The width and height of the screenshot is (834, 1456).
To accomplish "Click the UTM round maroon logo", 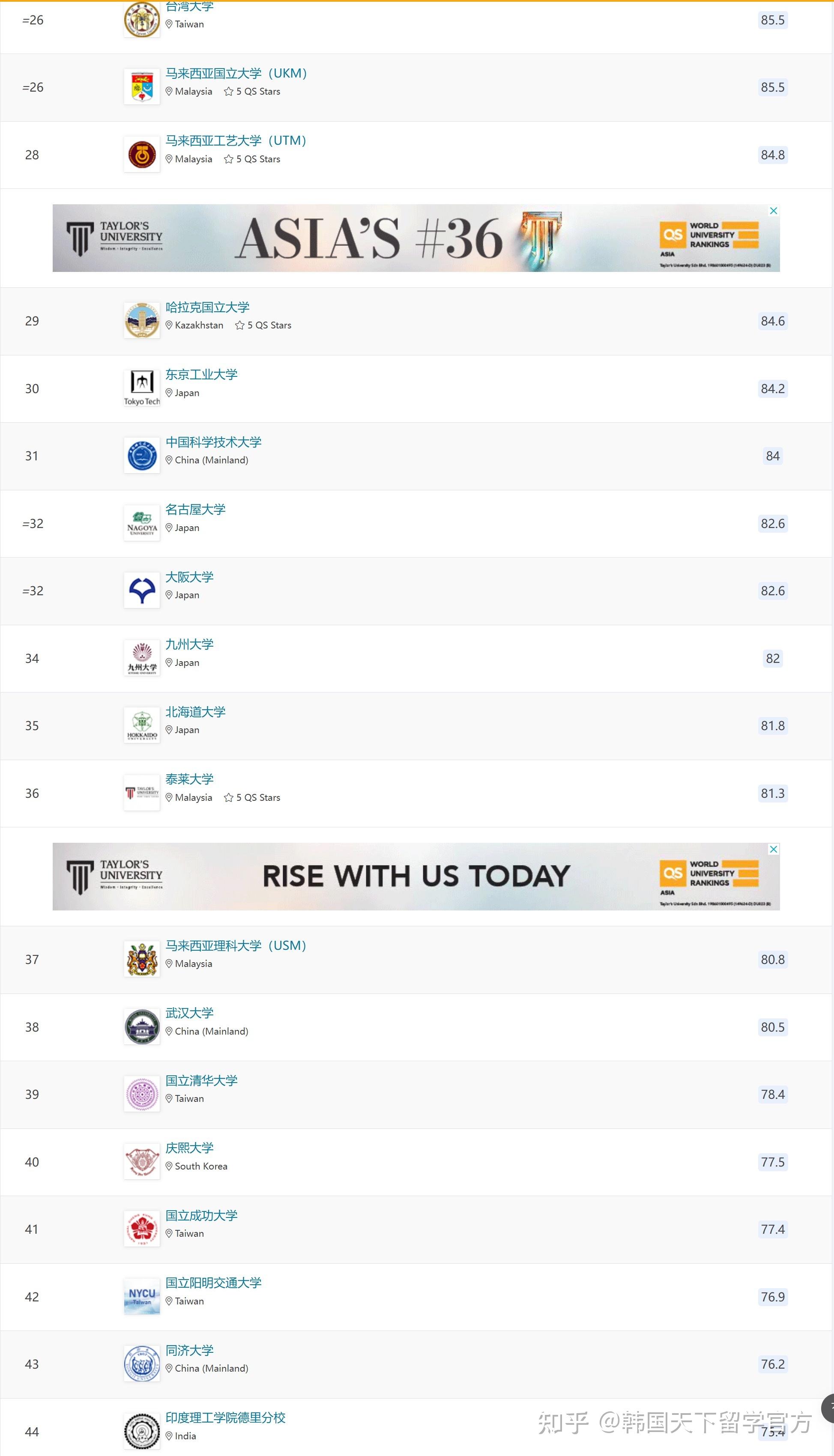I will coord(141,155).
